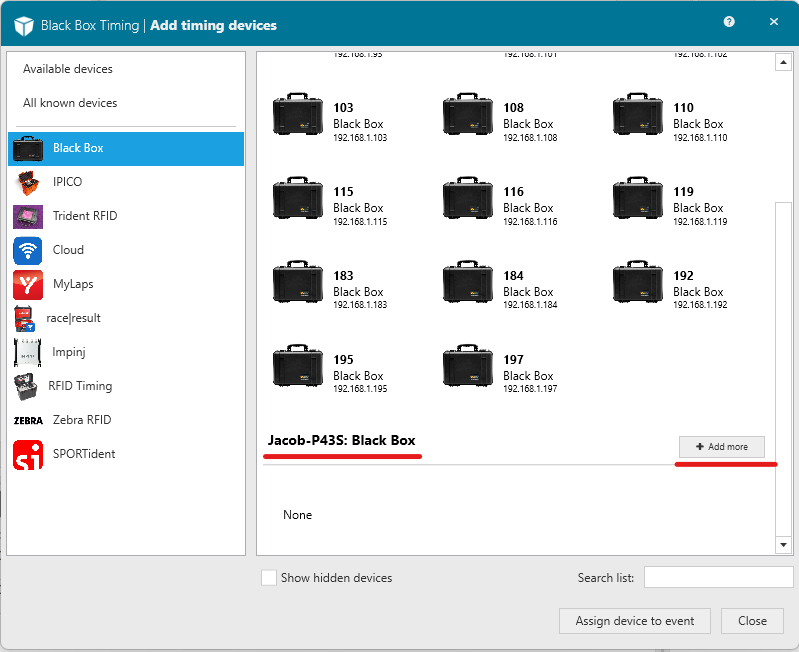Viewport: 799px width, 652px height.
Task: Select the Black Box device category
Action: [126, 148]
